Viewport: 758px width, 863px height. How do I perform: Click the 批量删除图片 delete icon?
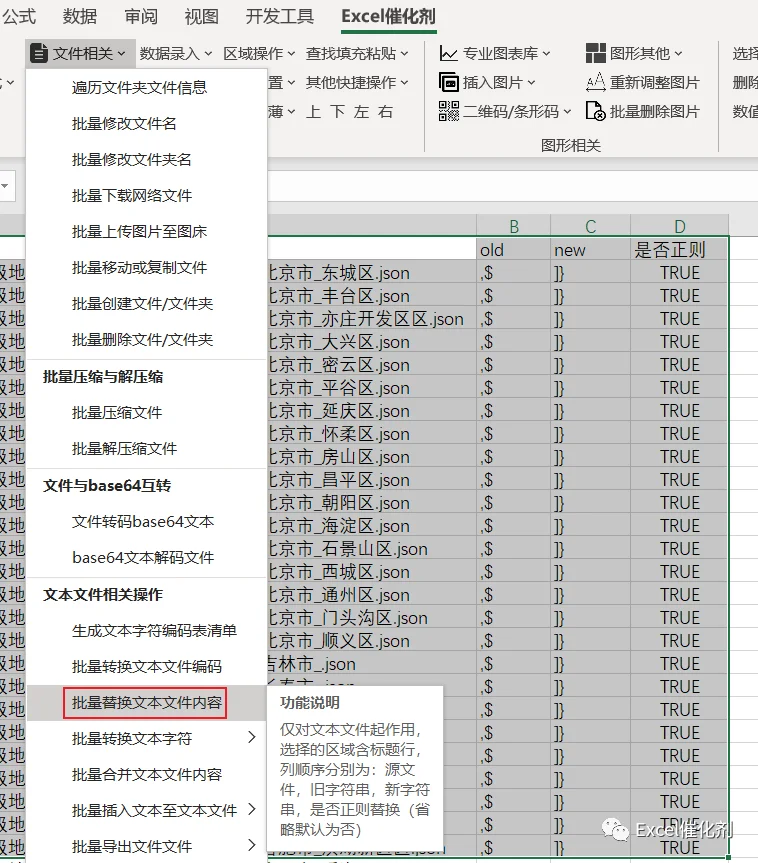596,111
